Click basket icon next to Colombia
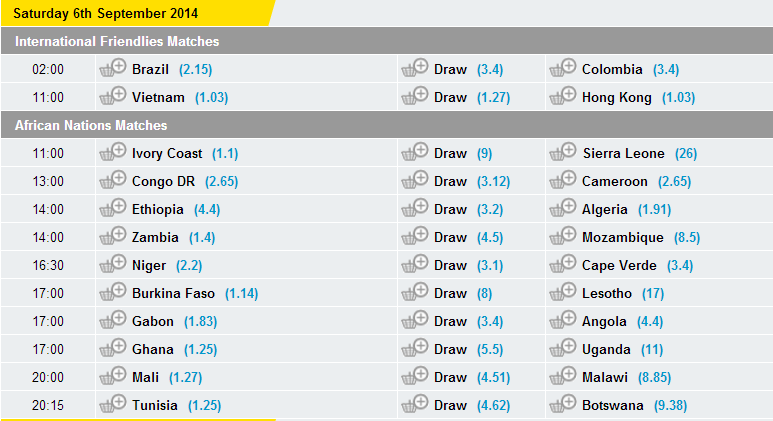 click(x=562, y=68)
